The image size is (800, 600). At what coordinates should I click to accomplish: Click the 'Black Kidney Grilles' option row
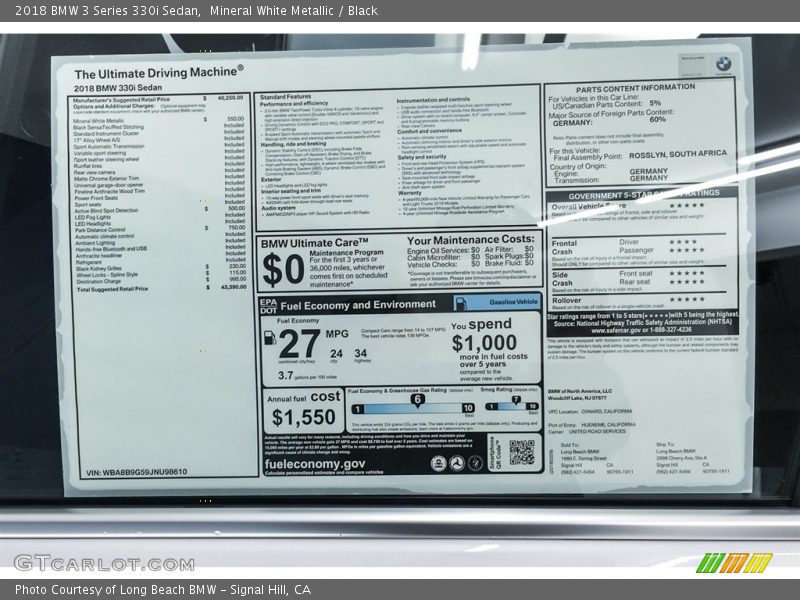coord(160,268)
